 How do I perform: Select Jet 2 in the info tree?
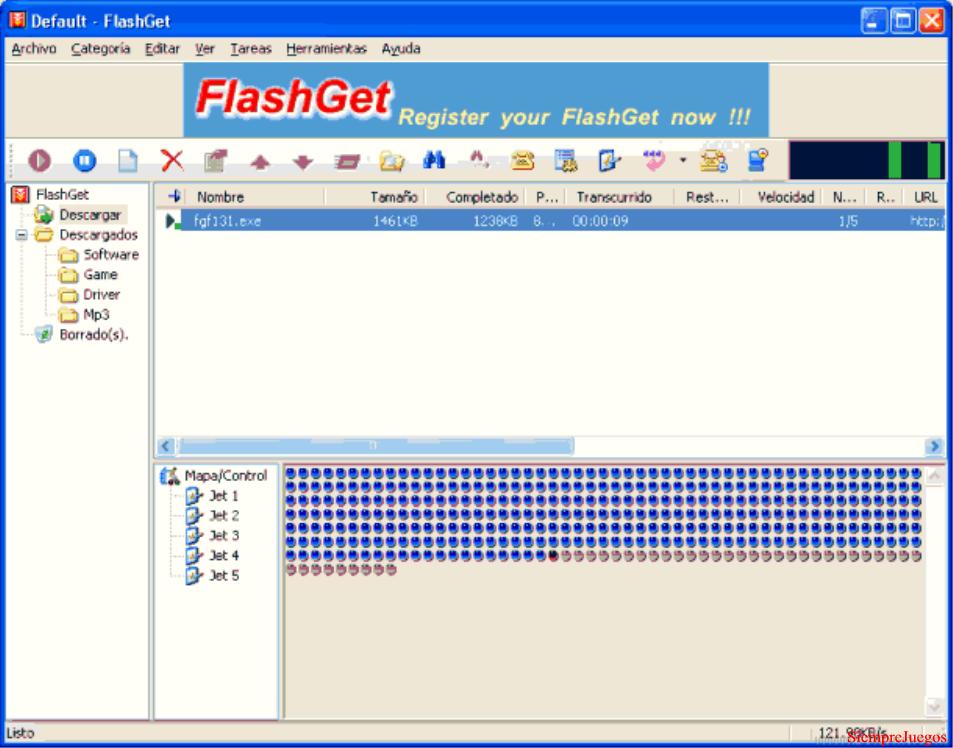point(224,516)
